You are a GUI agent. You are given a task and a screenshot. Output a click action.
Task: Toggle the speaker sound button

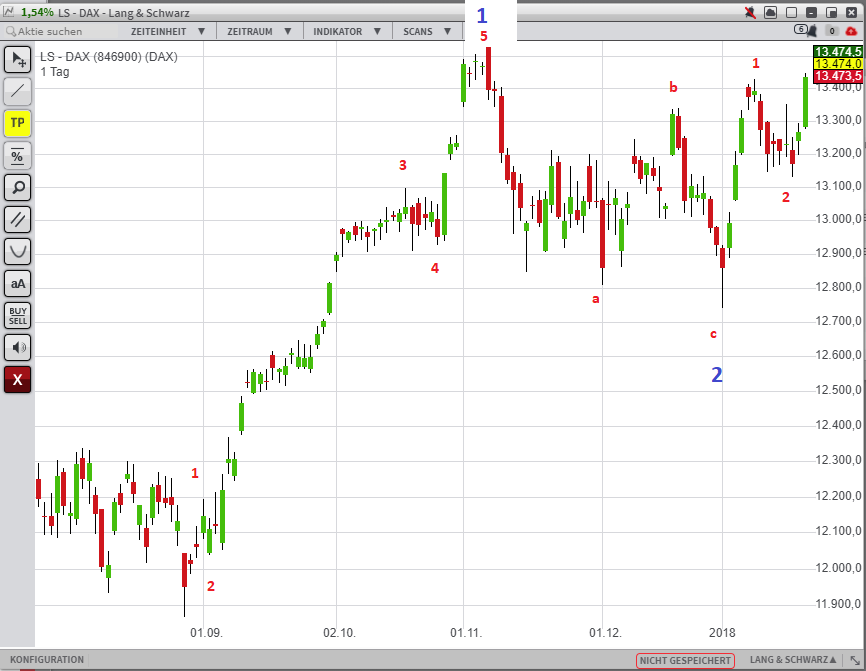point(18,348)
